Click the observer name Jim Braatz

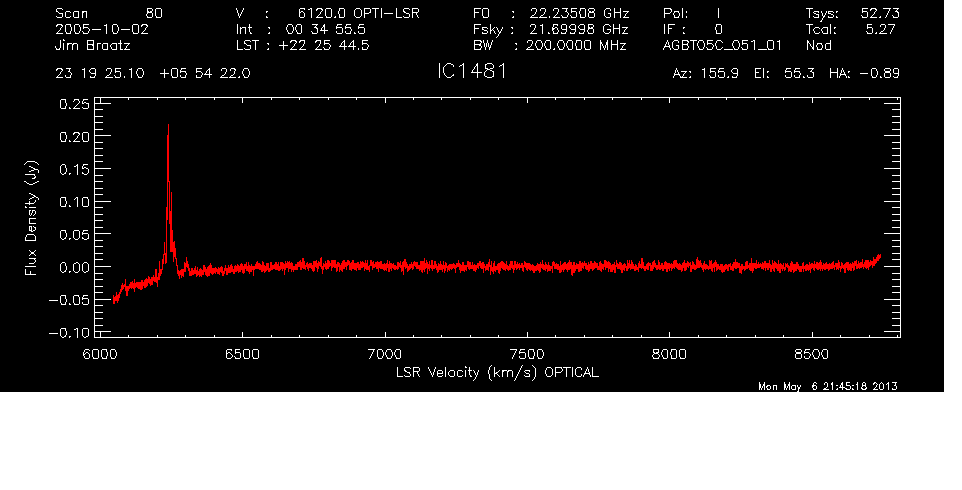pyautogui.click(x=93, y=46)
